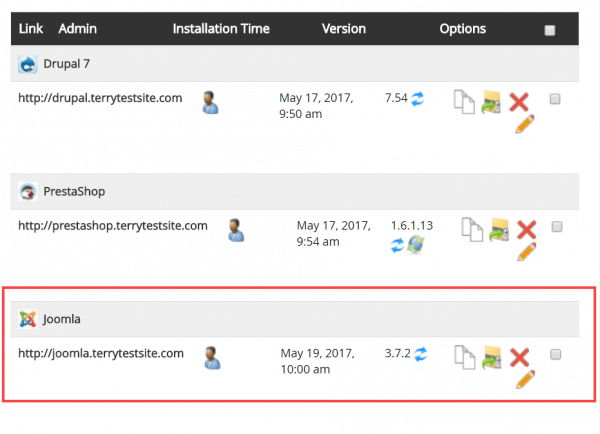
Task: Click version number 3.7.2
Action: coord(398,353)
